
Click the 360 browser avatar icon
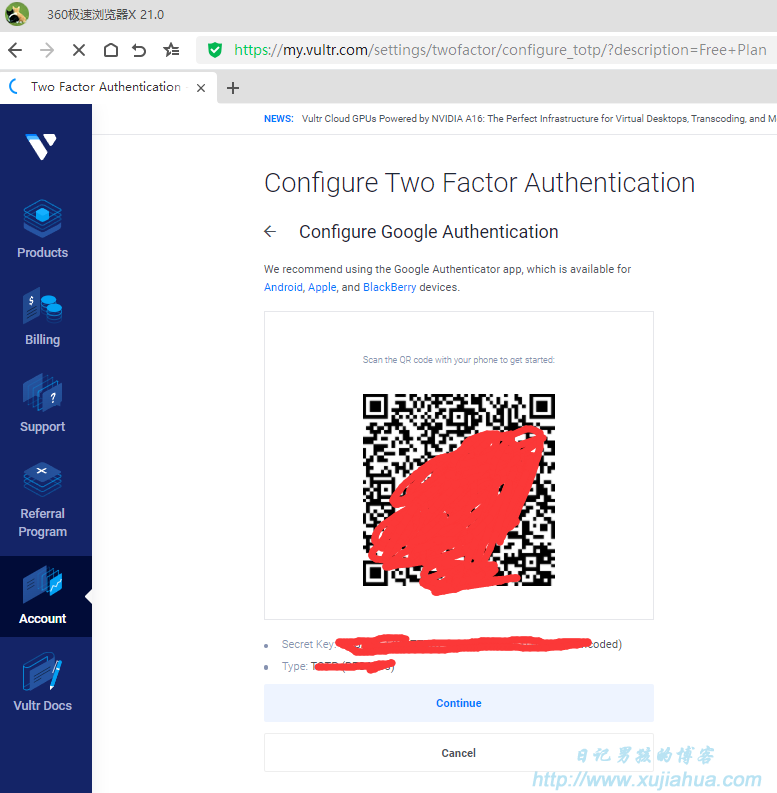click(17, 14)
